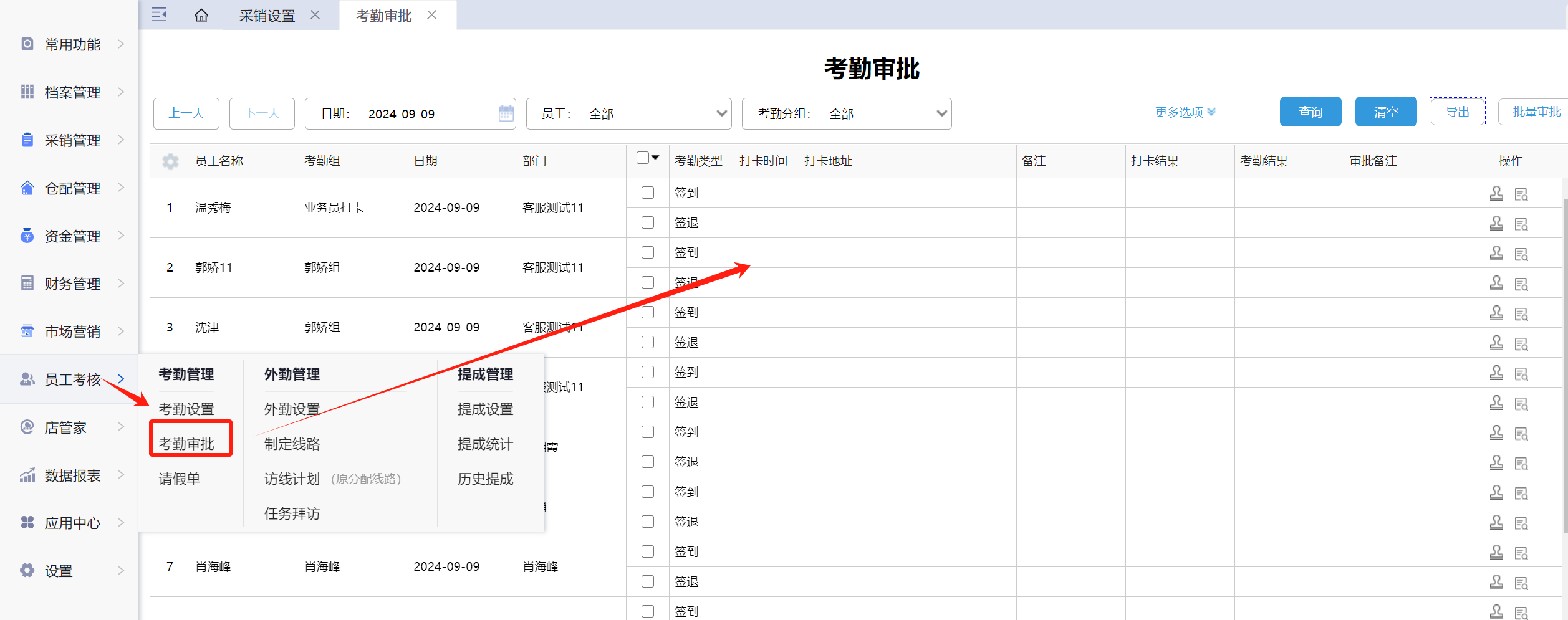Screen dimensions: 1568x620
Task: Click view detail icon for 郭娇11 签到 row
Action: [1521, 254]
